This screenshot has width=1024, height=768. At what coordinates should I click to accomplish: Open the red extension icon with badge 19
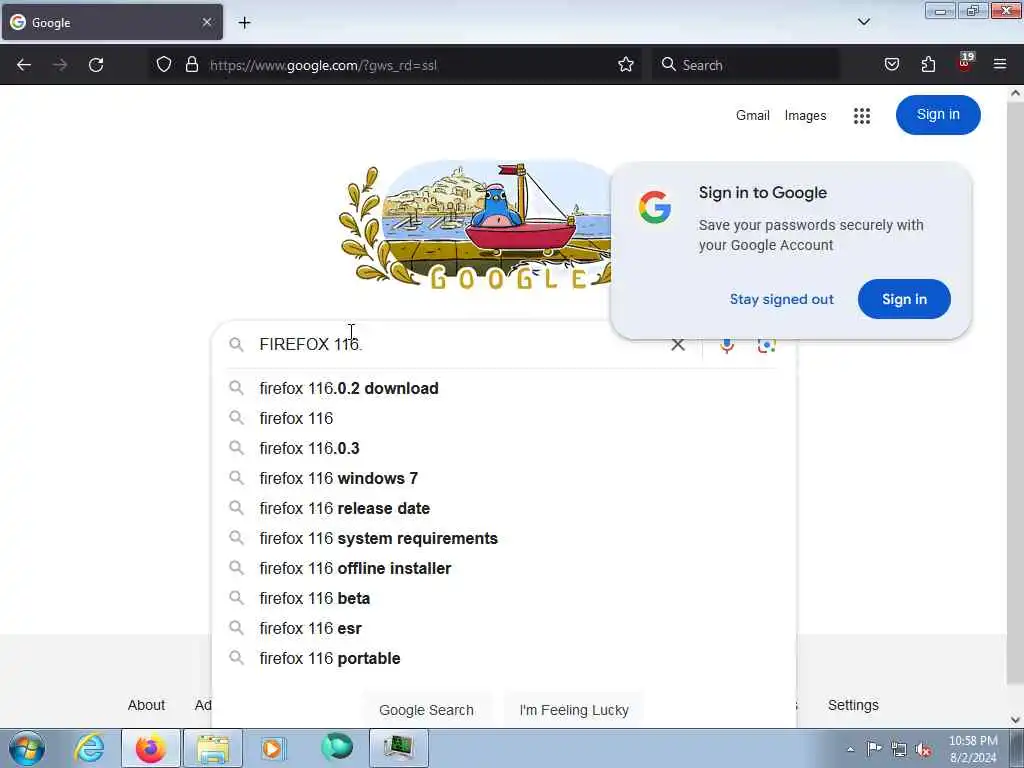pyautogui.click(x=965, y=63)
